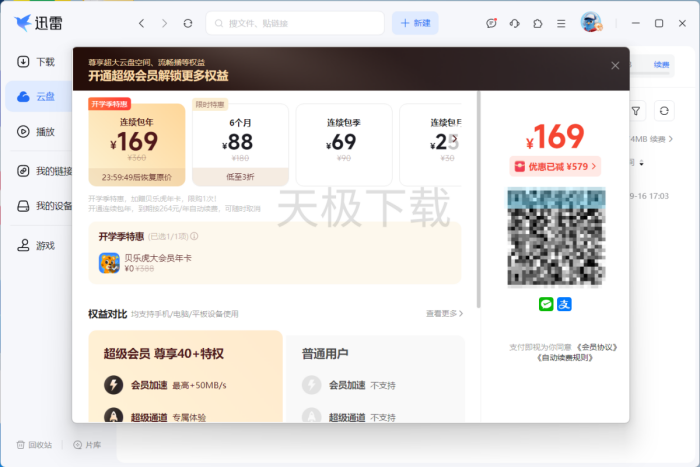The image size is (700, 467).
Task: Click the 普通用户 column heading
Action: 325,354
